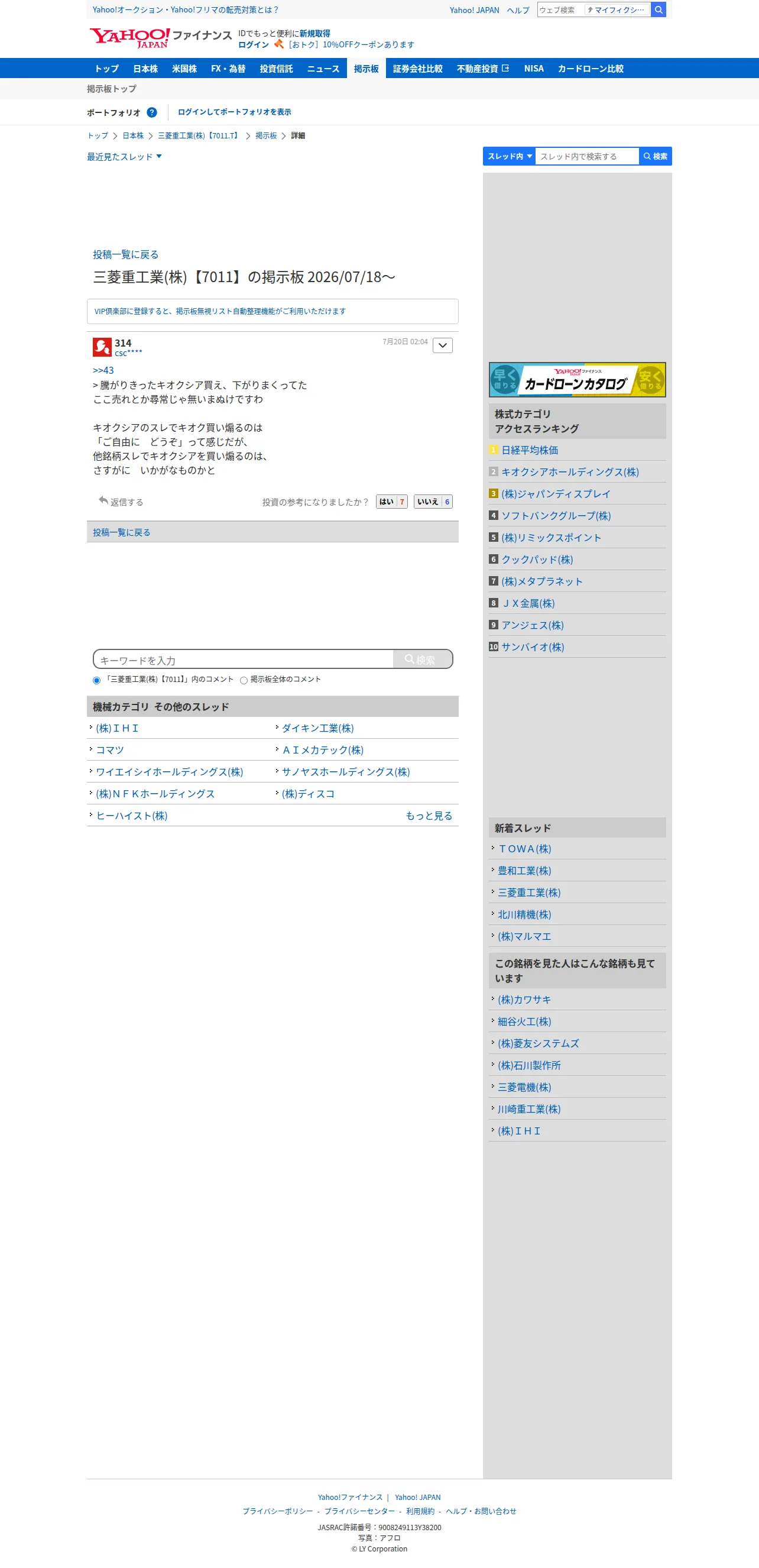Open the 証券会社比較 tab
The width and height of the screenshot is (759, 1568).
[417, 69]
